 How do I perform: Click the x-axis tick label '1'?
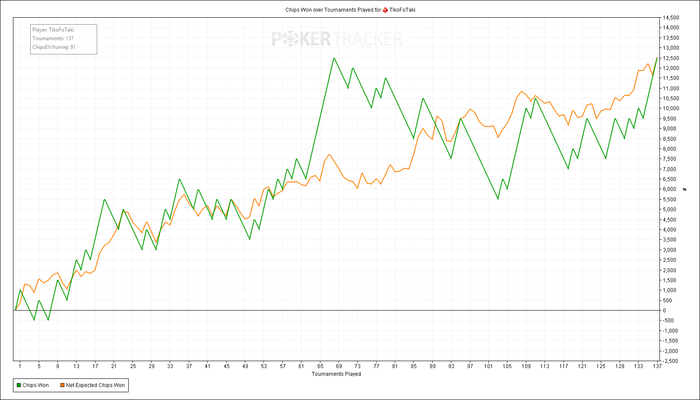click(20, 366)
